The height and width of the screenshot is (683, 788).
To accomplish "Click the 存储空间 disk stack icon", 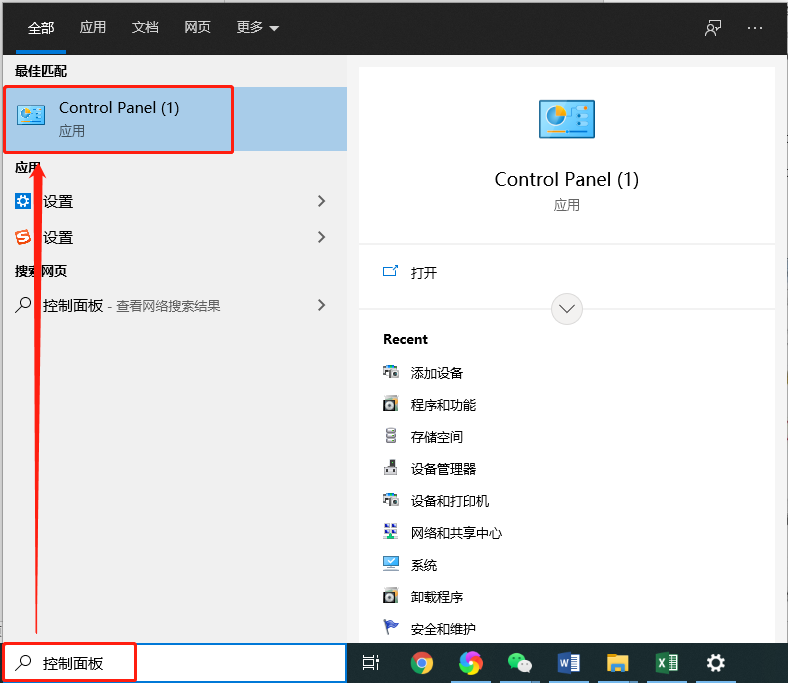I will 390,436.
